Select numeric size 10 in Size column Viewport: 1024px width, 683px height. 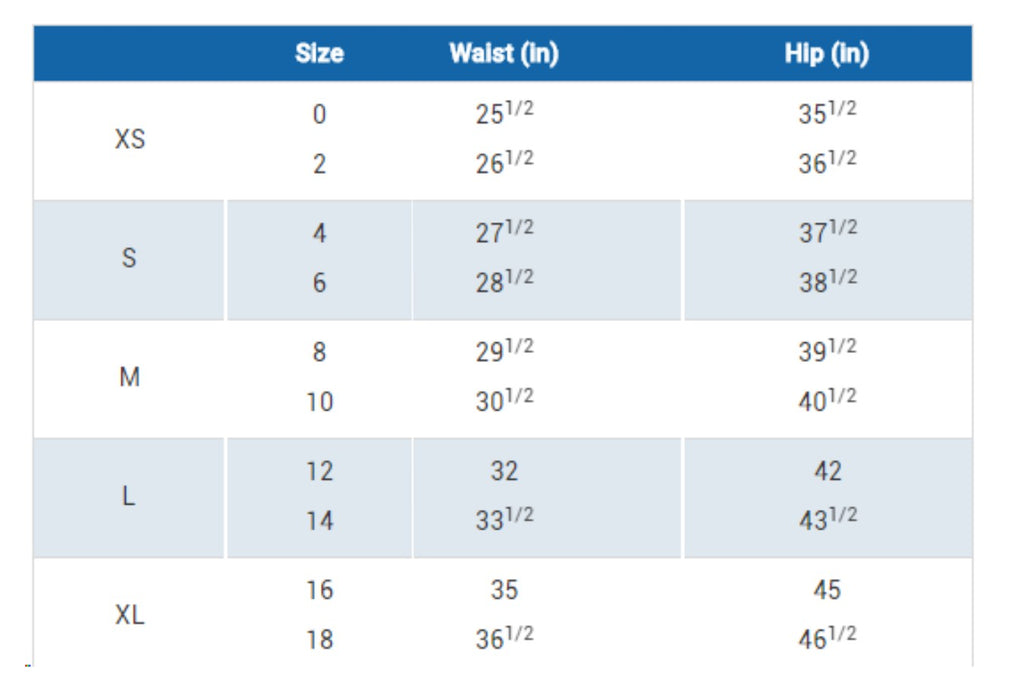[x=319, y=402]
